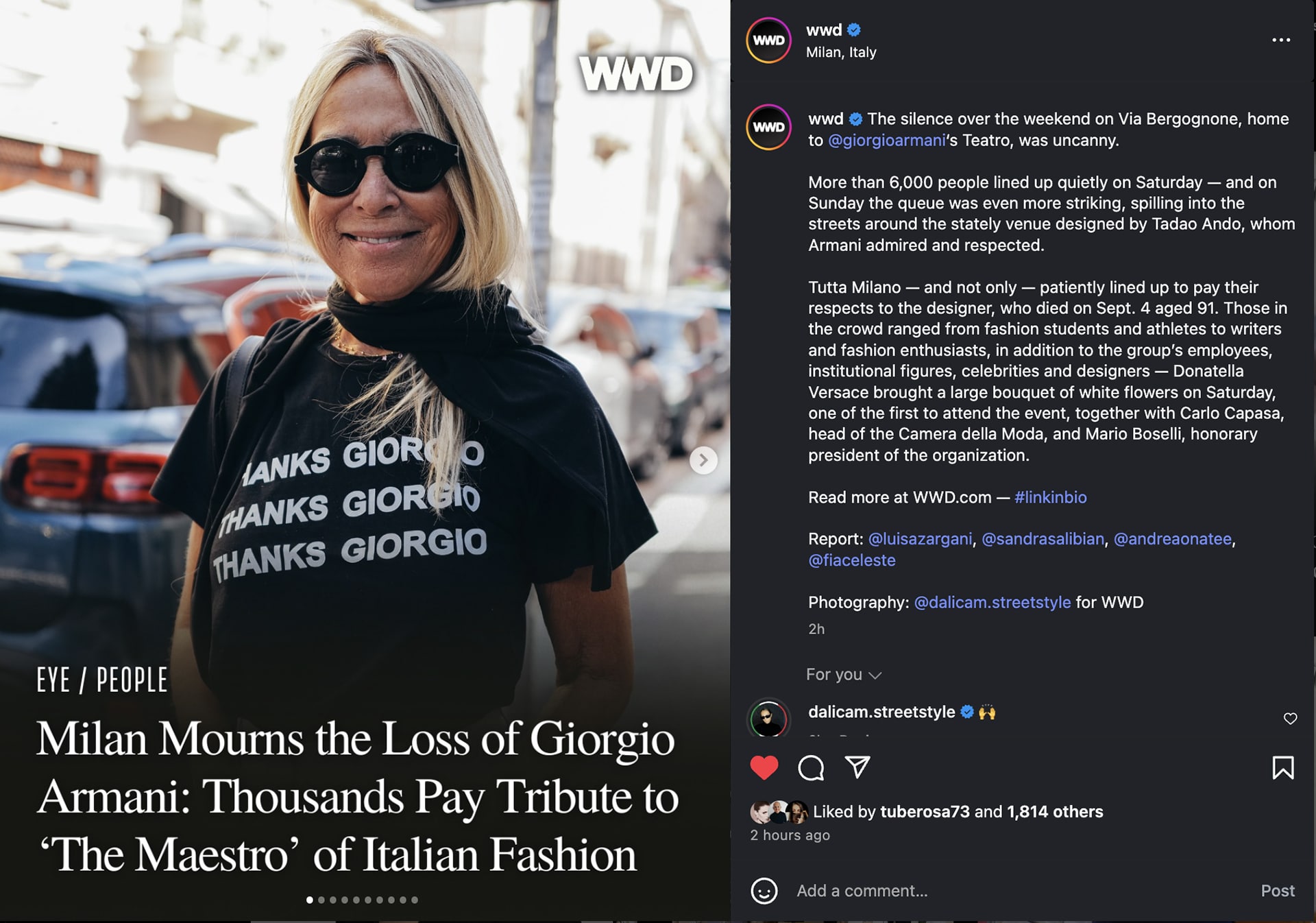Follow the #linkinbio hashtag link
Image resolution: width=1316 pixels, height=923 pixels.
(x=1051, y=497)
